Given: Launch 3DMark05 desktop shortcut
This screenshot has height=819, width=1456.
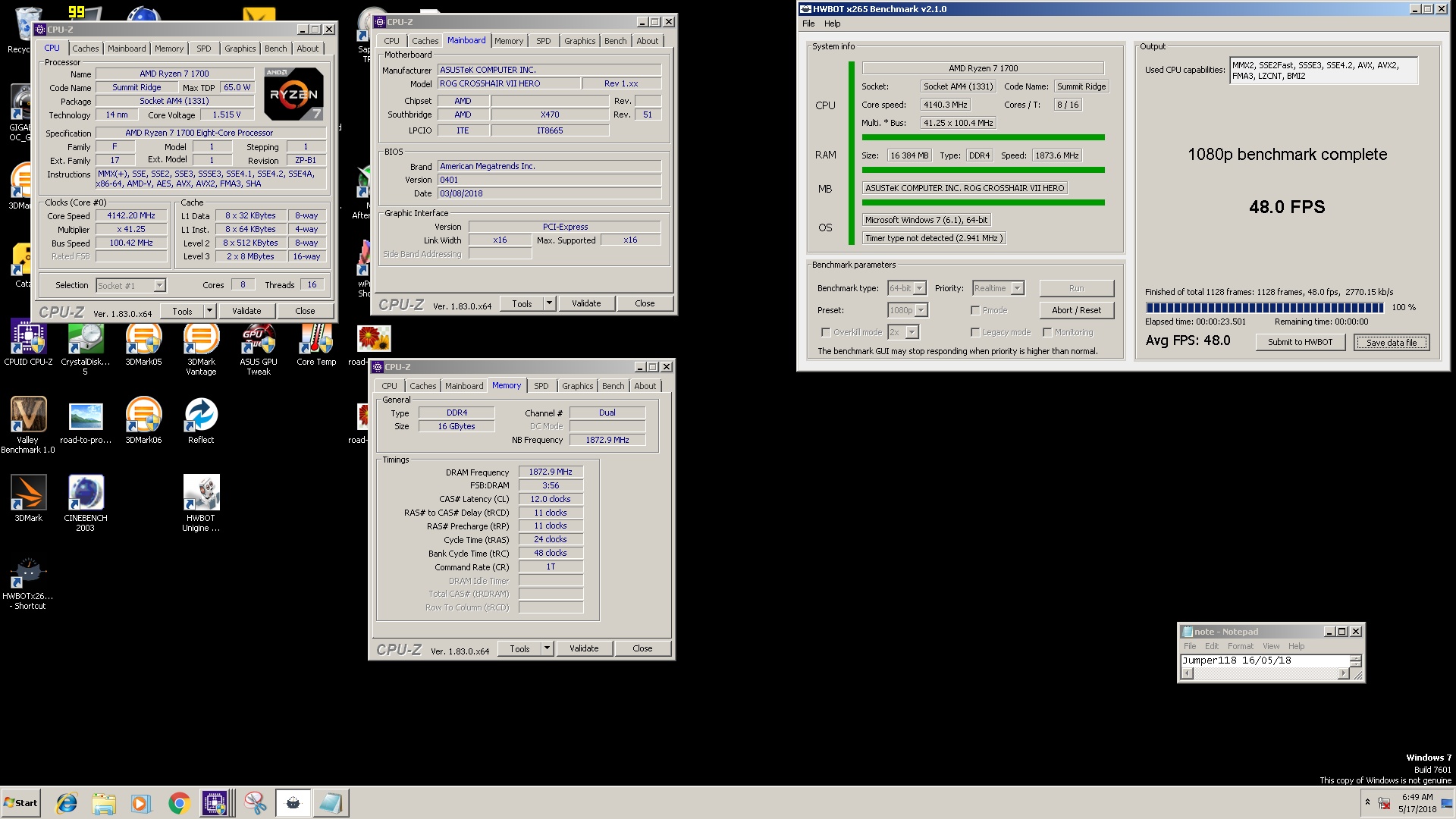Looking at the screenshot, I should click(x=143, y=344).
